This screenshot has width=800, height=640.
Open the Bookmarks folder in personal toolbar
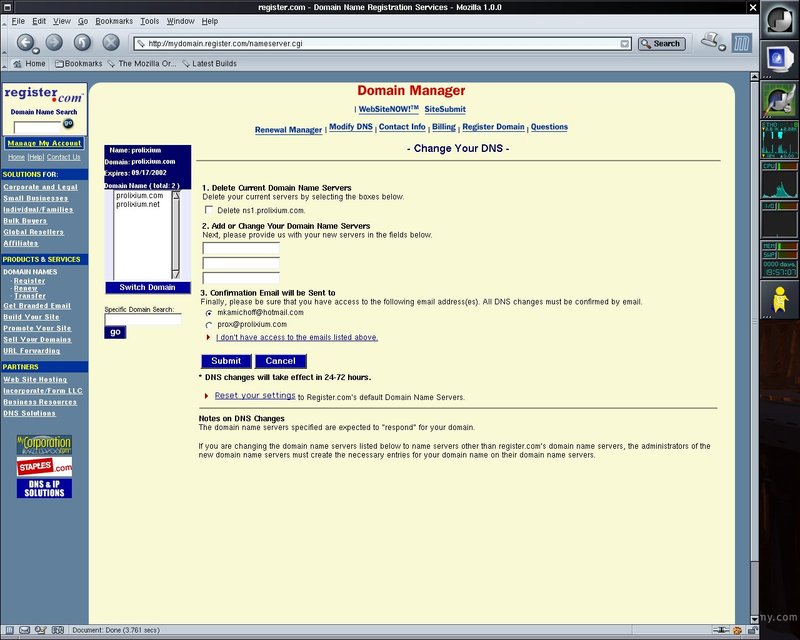click(79, 64)
